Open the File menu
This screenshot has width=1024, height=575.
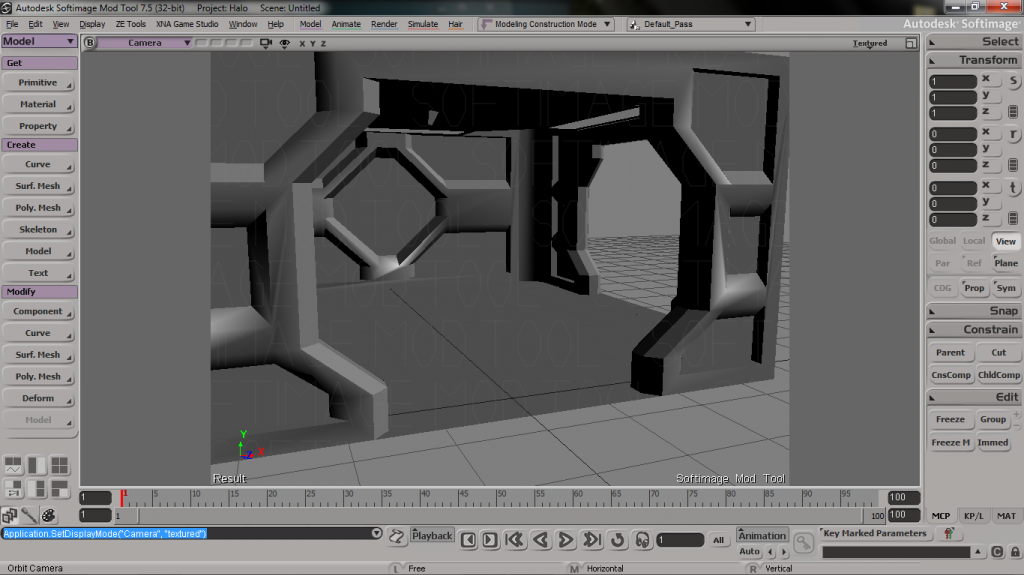(12, 24)
